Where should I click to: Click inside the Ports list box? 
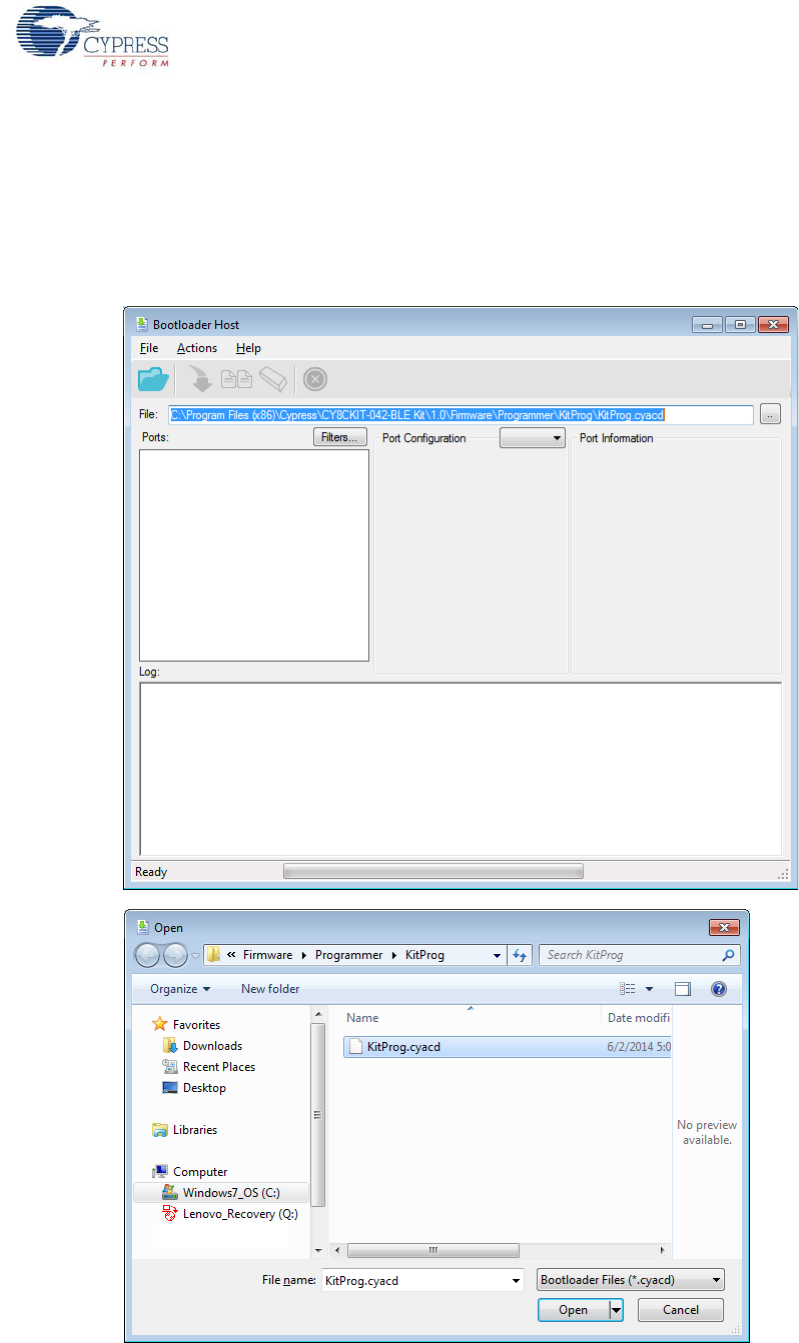254,555
